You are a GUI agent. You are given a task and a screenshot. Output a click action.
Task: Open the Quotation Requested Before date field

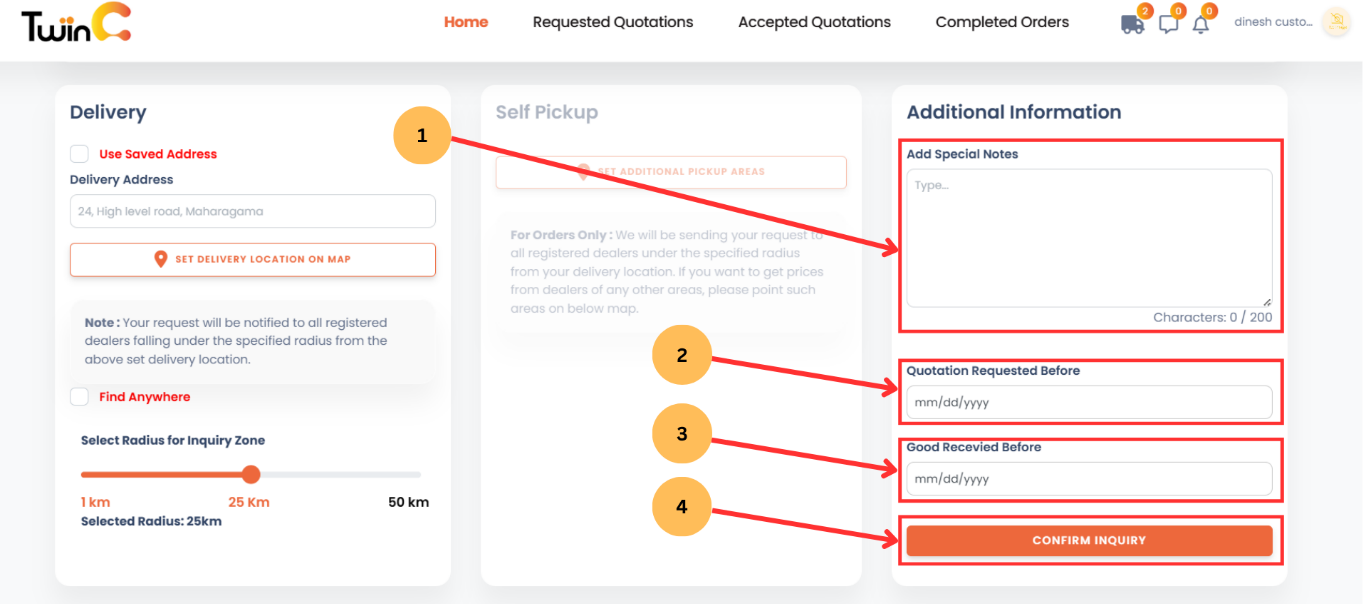pyautogui.click(x=1089, y=403)
